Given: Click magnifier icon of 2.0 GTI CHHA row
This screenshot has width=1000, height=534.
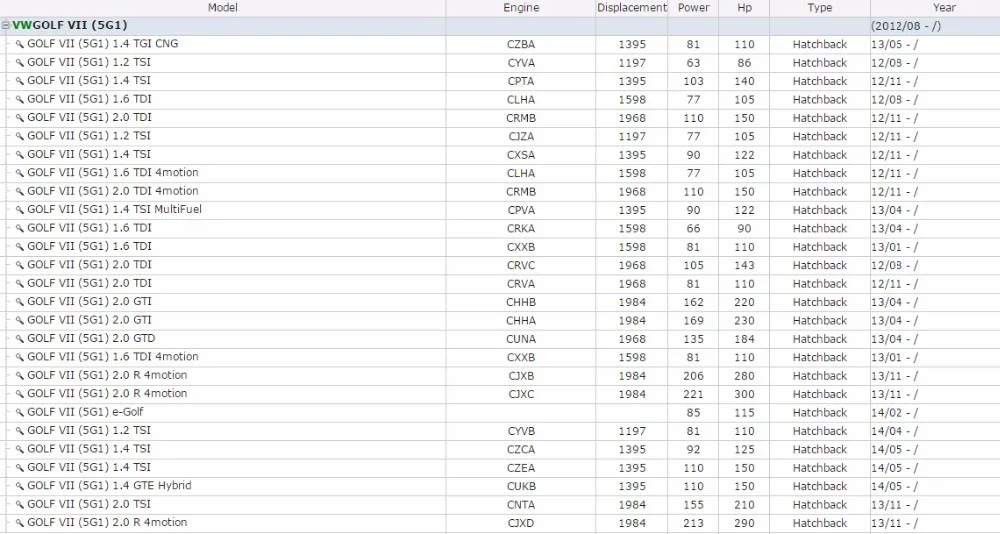Looking at the screenshot, I should 20,320.
